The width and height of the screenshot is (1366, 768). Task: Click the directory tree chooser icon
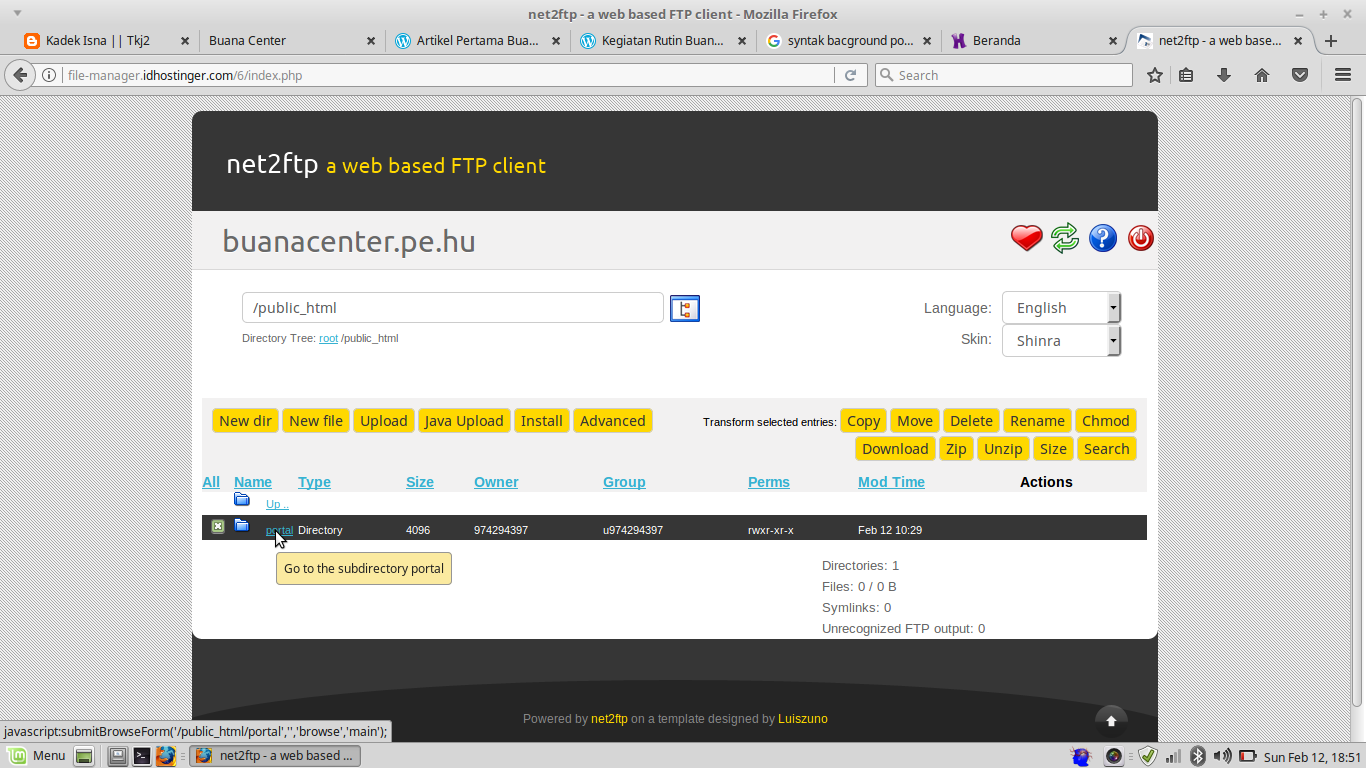[685, 308]
